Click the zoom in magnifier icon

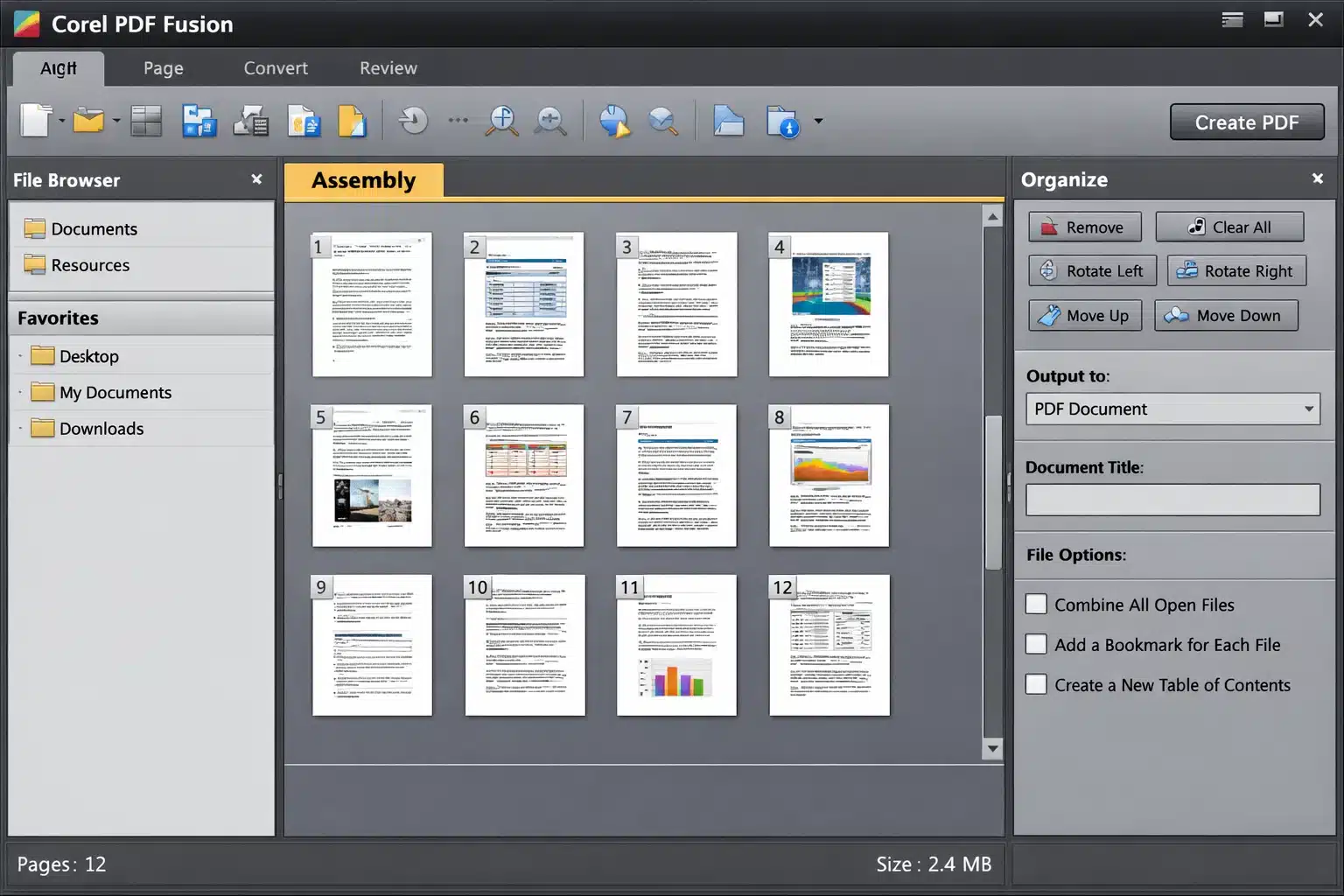coord(549,121)
